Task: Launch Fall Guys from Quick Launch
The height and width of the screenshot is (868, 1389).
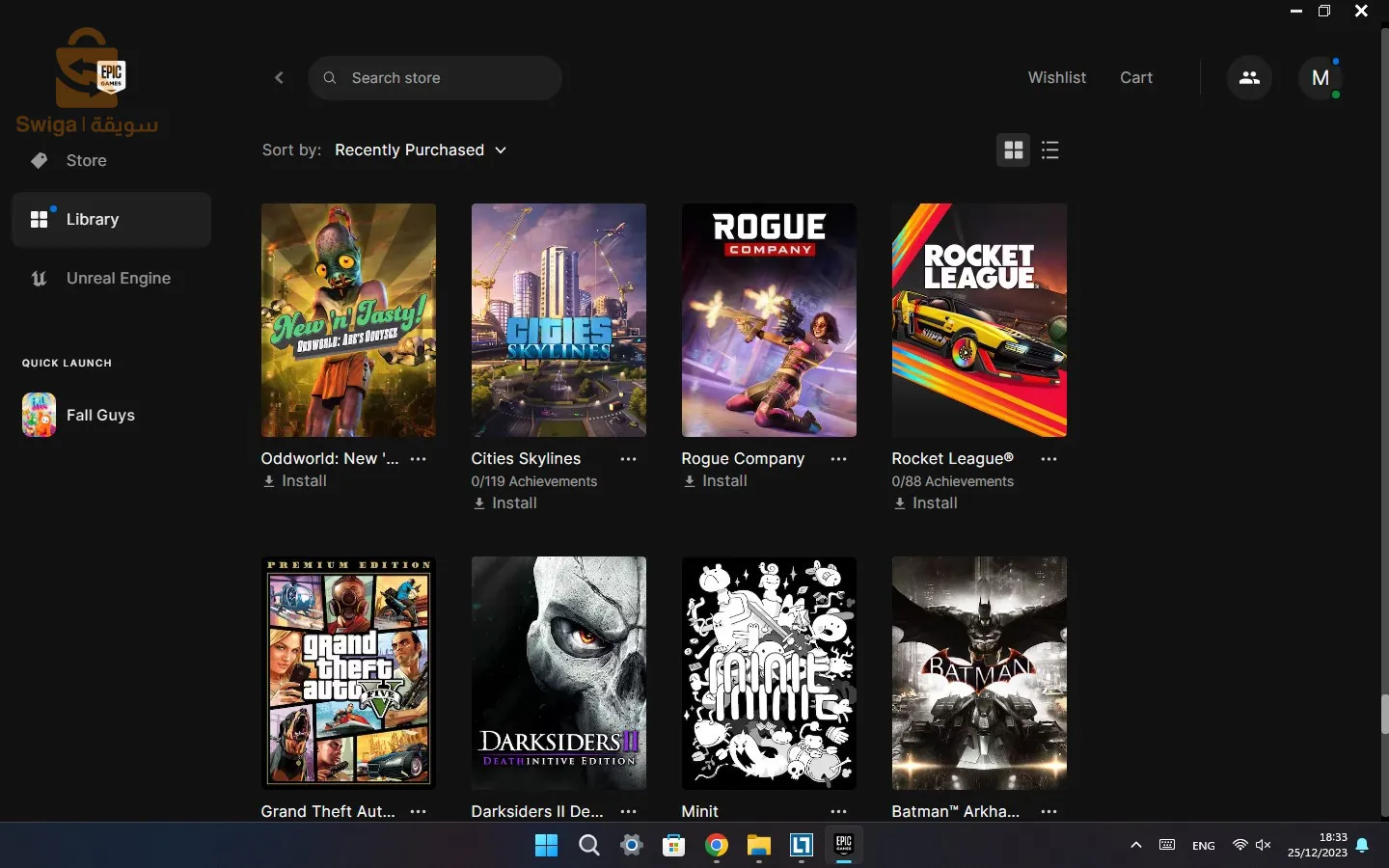Action: (99, 416)
